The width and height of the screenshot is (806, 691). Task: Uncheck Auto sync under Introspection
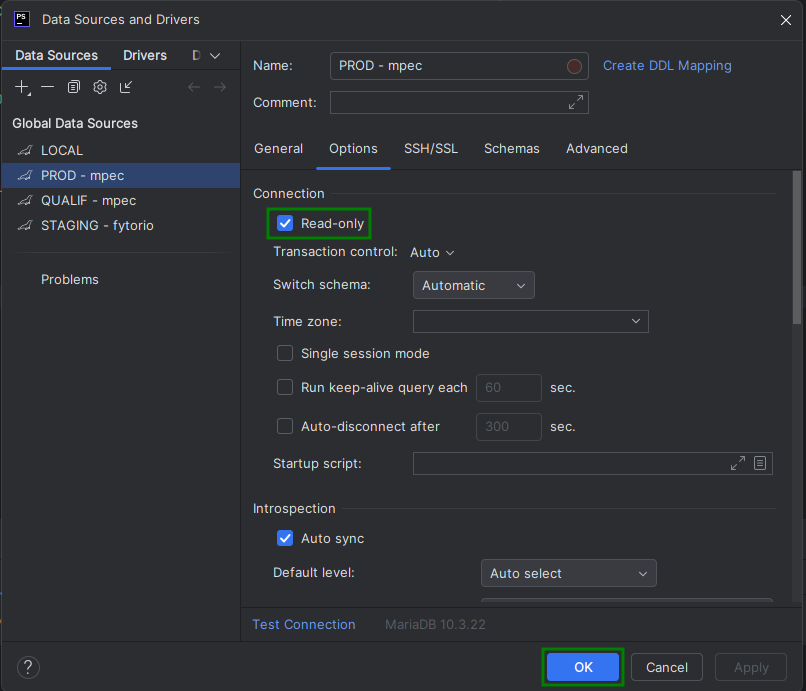(285, 538)
